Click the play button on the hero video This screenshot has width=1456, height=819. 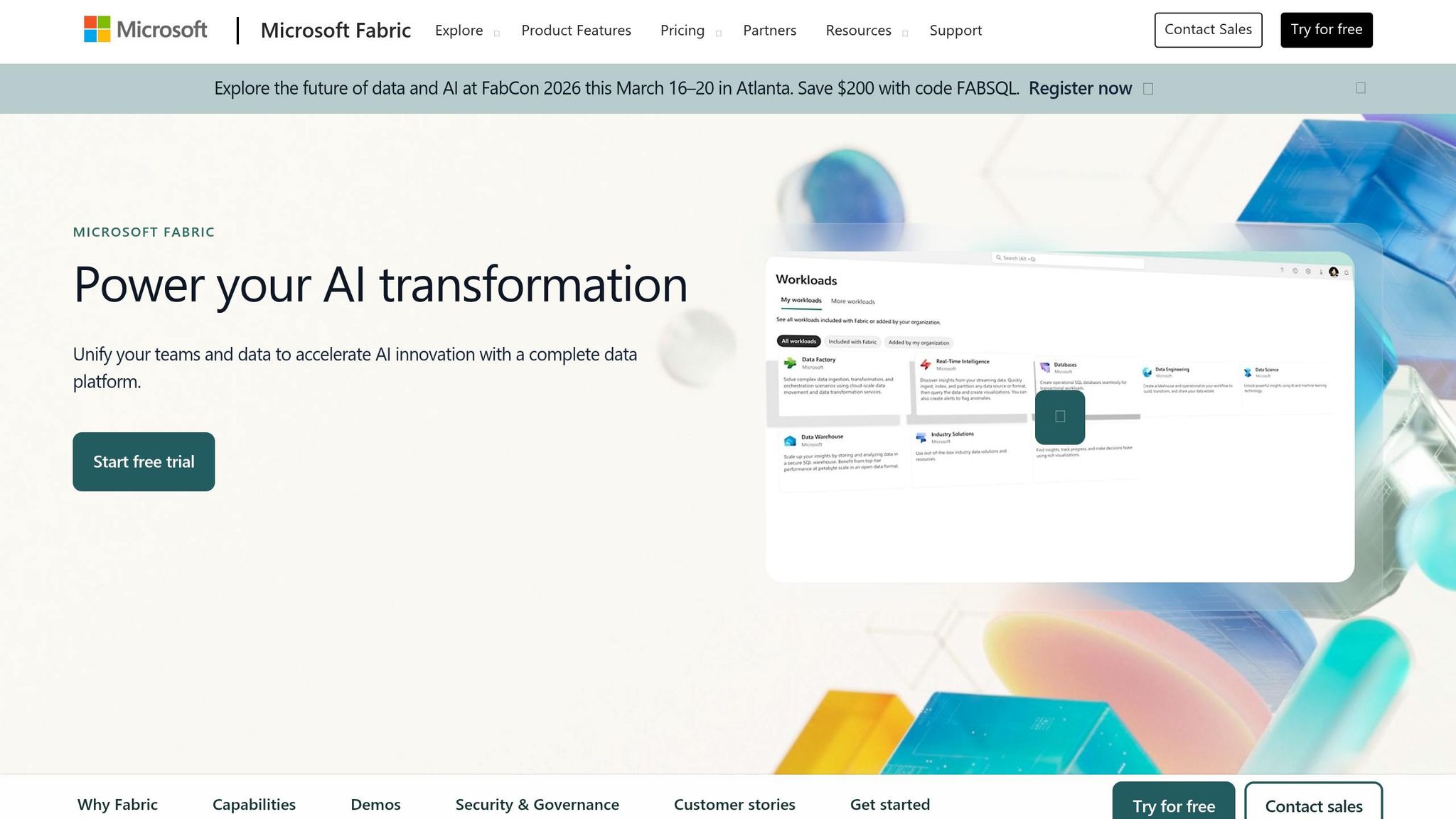[1059, 417]
